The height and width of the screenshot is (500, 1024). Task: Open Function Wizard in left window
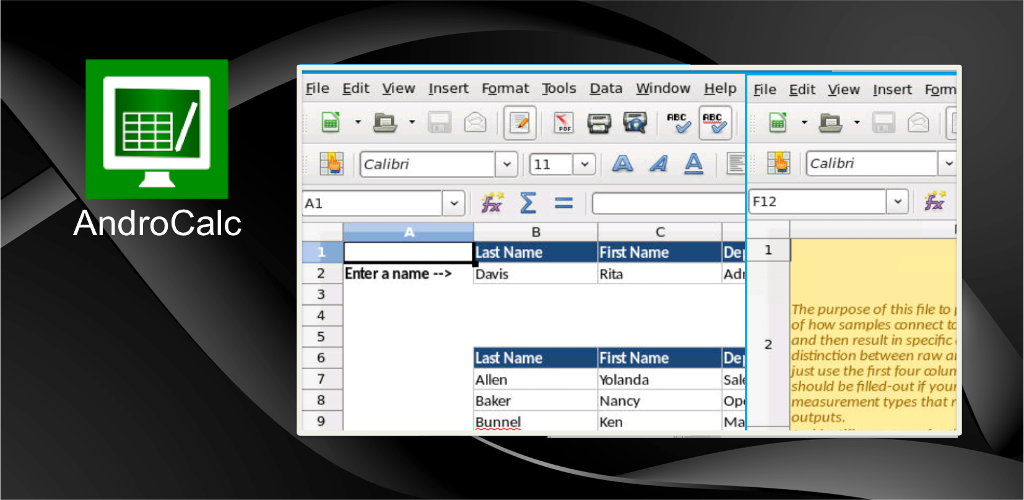click(492, 203)
